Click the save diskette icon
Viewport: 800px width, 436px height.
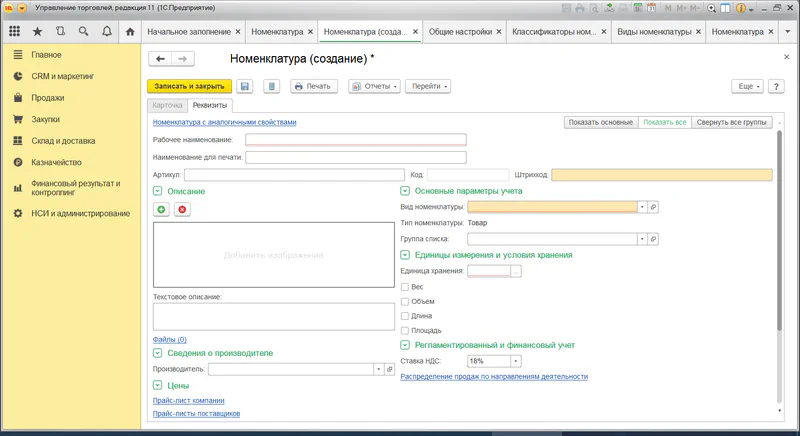[x=245, y=86]
